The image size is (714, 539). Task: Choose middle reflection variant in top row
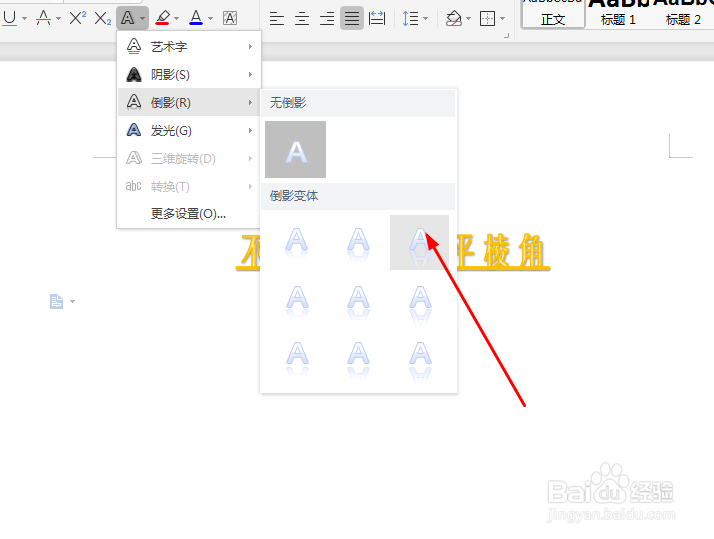pyautogui.click(x=358, y=243)
